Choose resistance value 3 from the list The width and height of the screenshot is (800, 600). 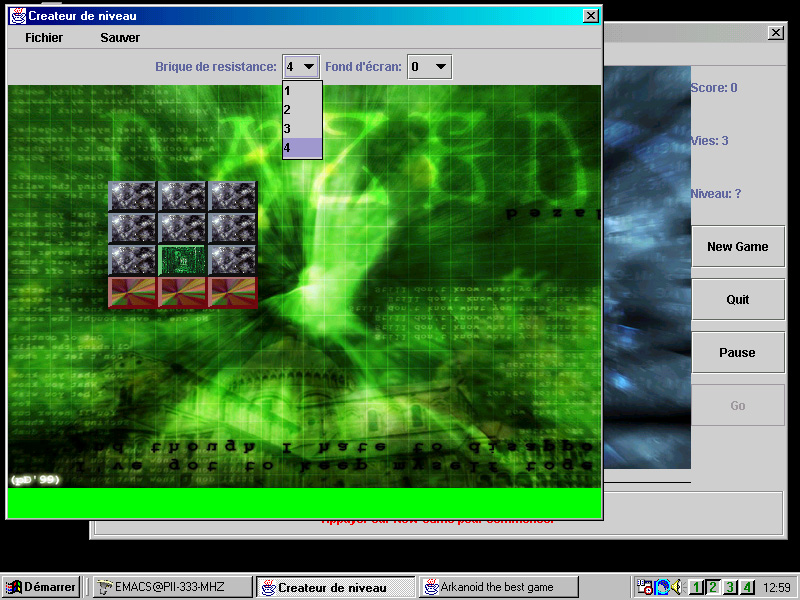302,129
